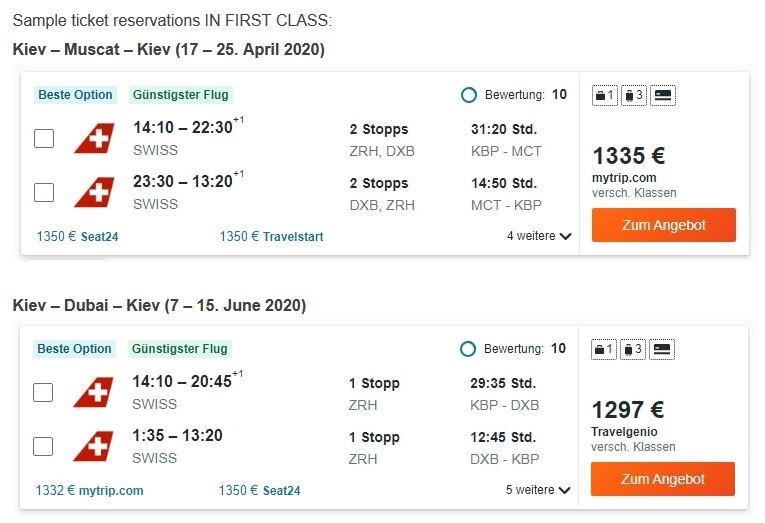
Task: Click the checked luggage icon in the Dubai offer
Action: tap(633, 349)
